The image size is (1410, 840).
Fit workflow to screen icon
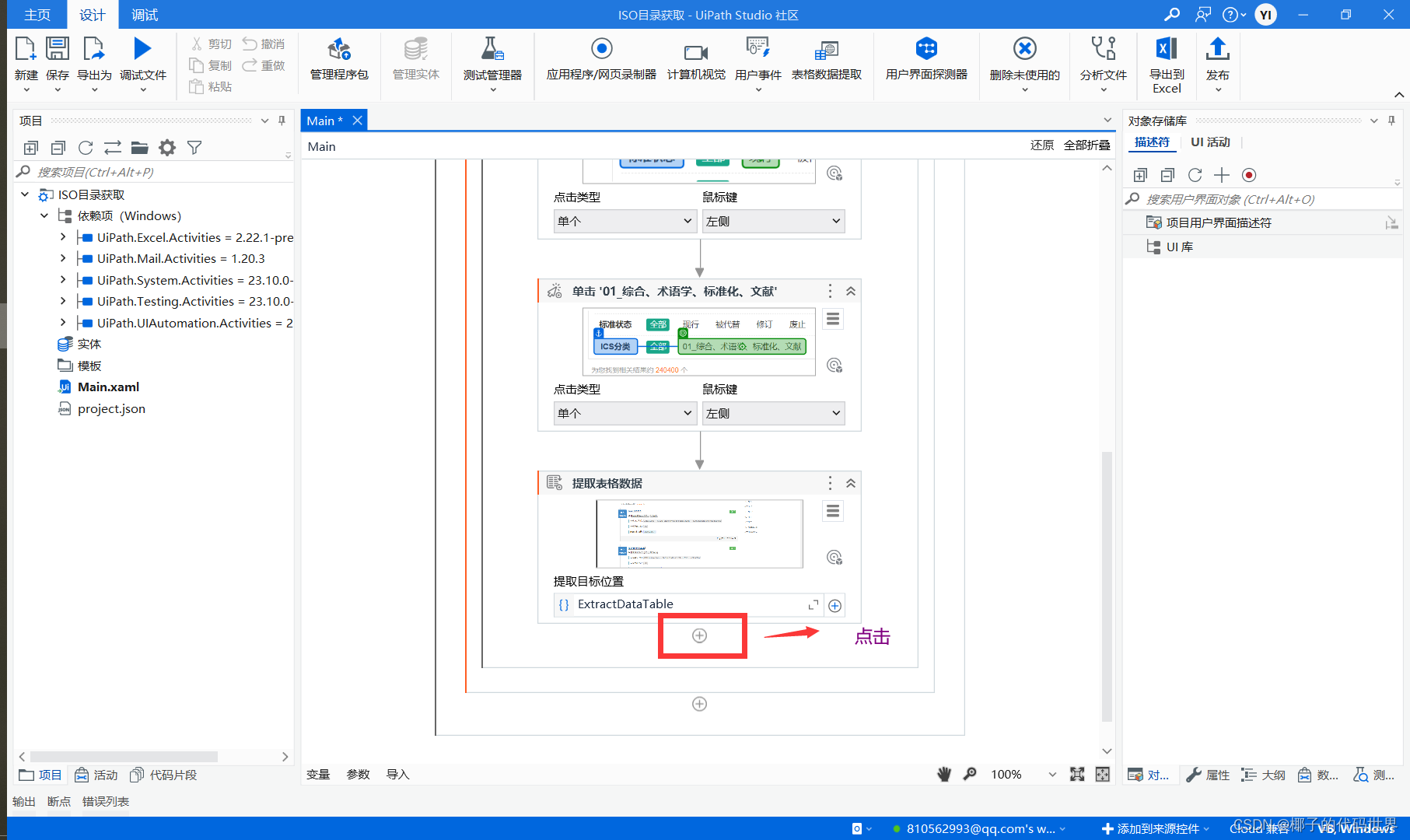1077,775
